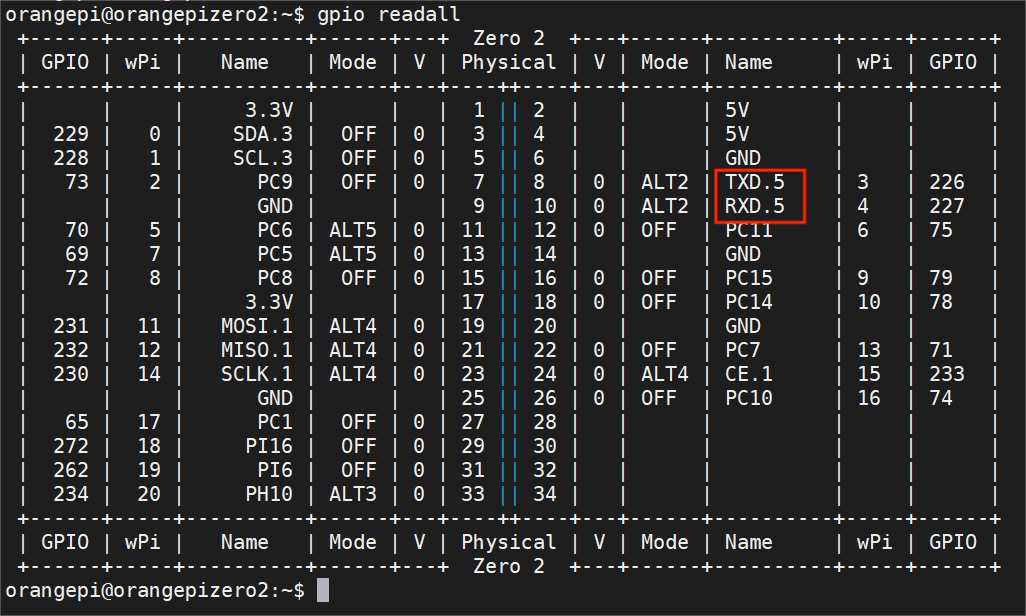
Task: Click the 'Zero 2' title above the table
Action: (x=508, y=38)
